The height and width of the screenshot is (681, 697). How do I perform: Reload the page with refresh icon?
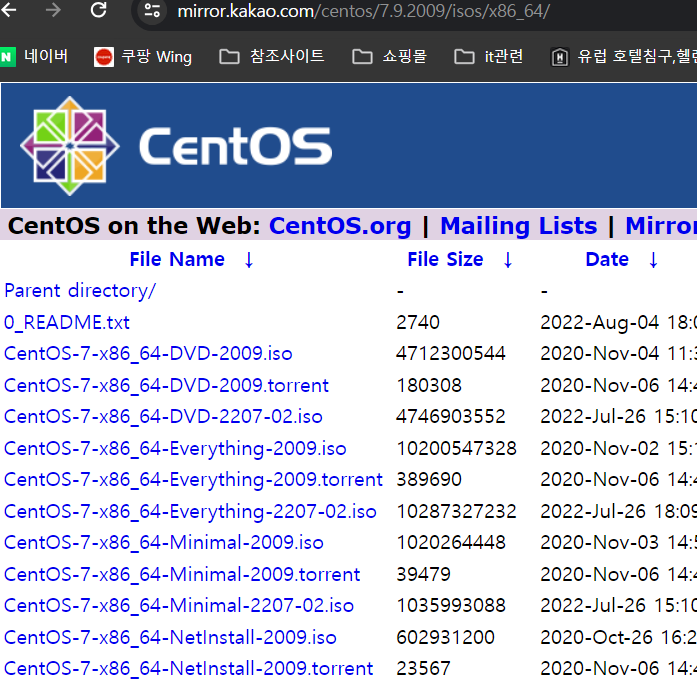(x=98, y=10)
